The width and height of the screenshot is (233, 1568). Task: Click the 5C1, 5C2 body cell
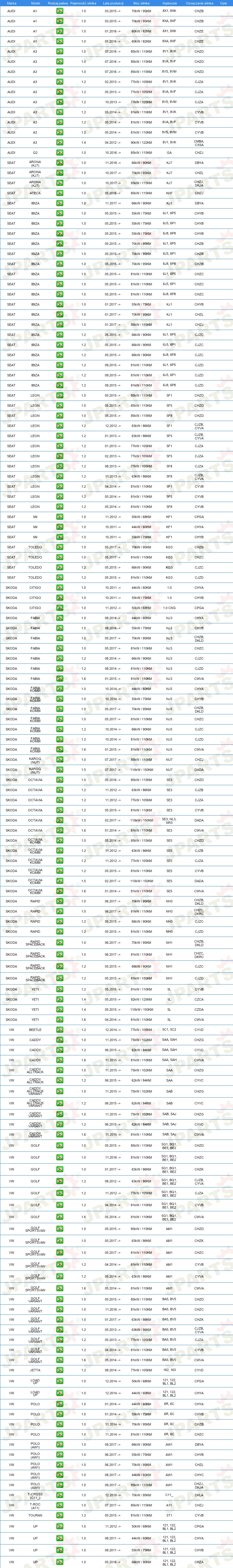(x=170, y=1030)
